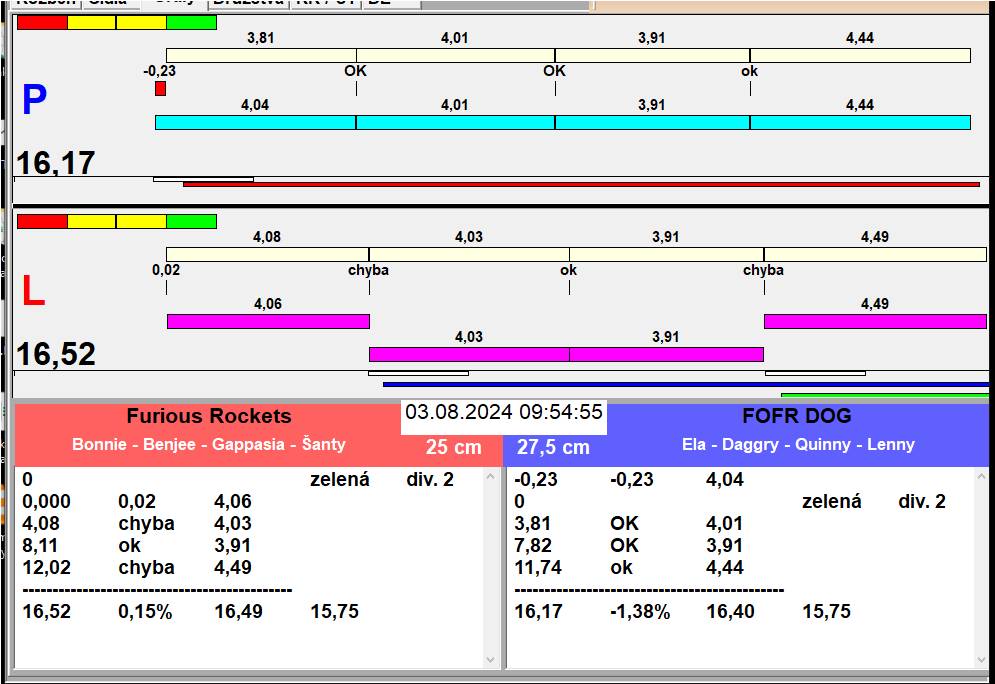995x684 pixels.
Task: Click -1,38% in the FOFR DOG summary row
Action: pyautogui.click(x=640, y=612)
